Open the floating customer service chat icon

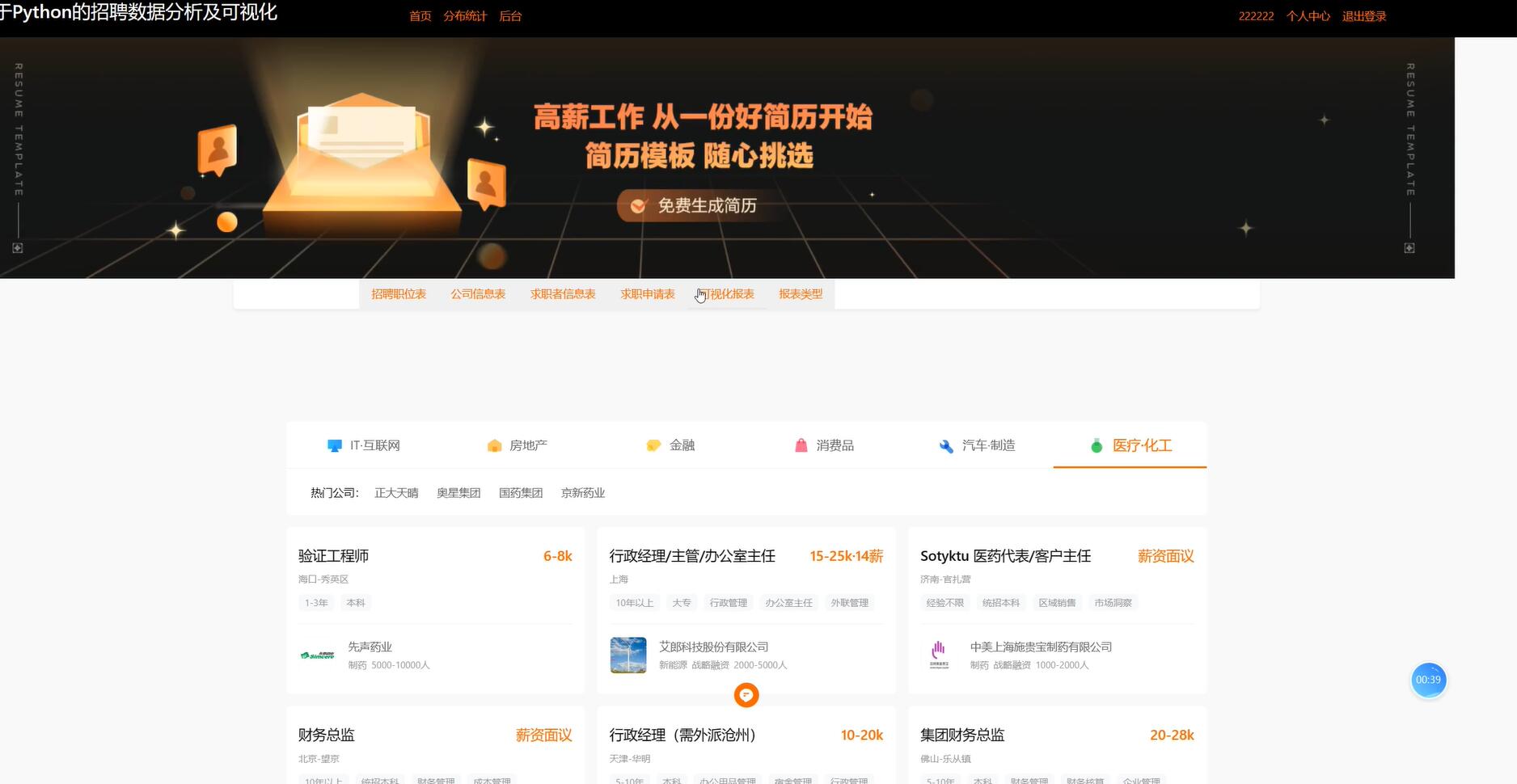tap(746, 694)
